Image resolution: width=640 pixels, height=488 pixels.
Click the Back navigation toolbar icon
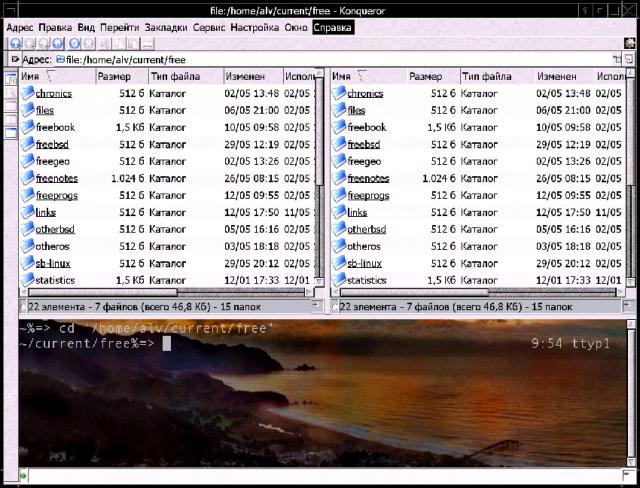[28, 43]
